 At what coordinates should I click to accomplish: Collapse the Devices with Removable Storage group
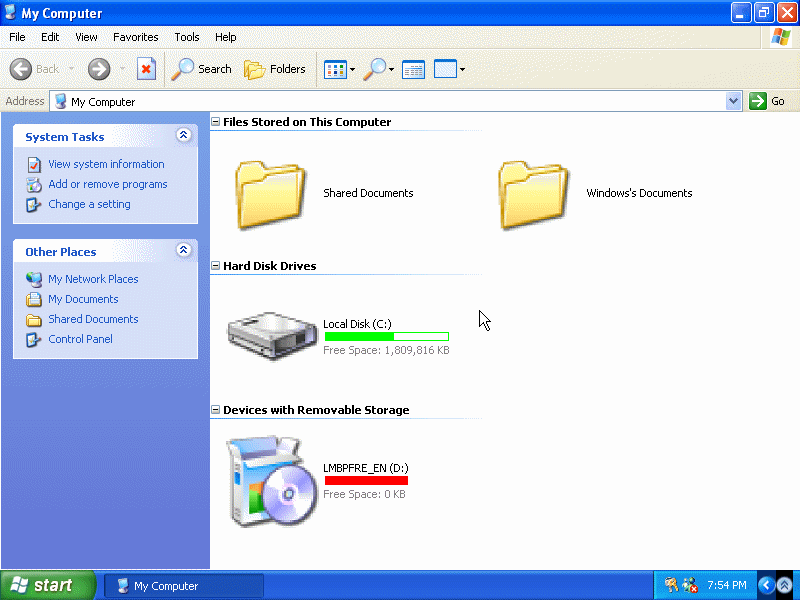pos(215,409)
